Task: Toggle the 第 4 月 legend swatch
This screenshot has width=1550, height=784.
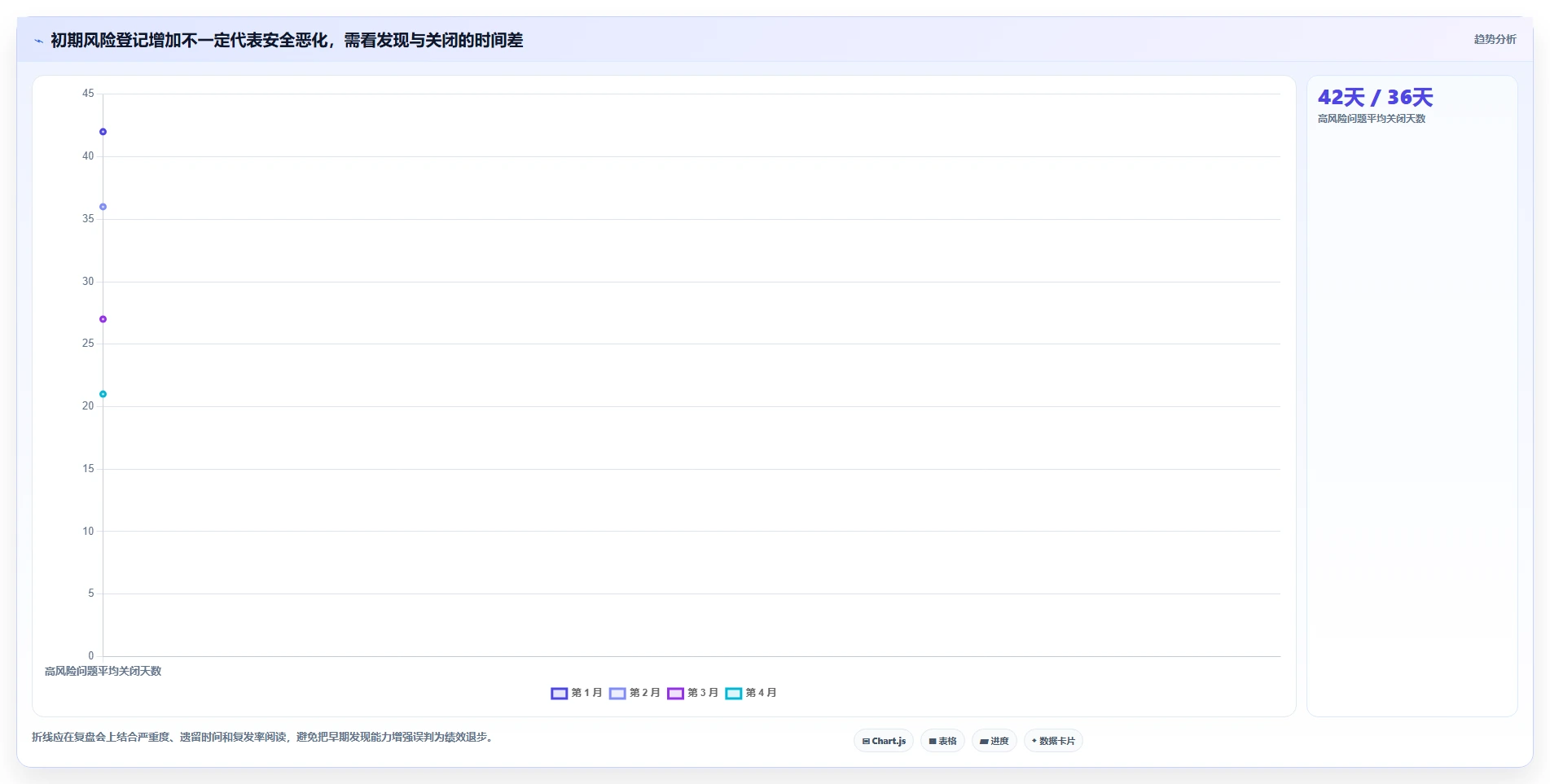Action: (x=734, y=694)
